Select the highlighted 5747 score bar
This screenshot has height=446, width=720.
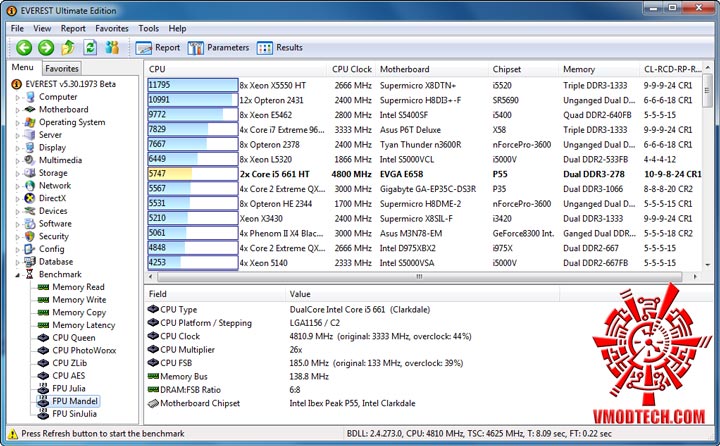point(193,174)
